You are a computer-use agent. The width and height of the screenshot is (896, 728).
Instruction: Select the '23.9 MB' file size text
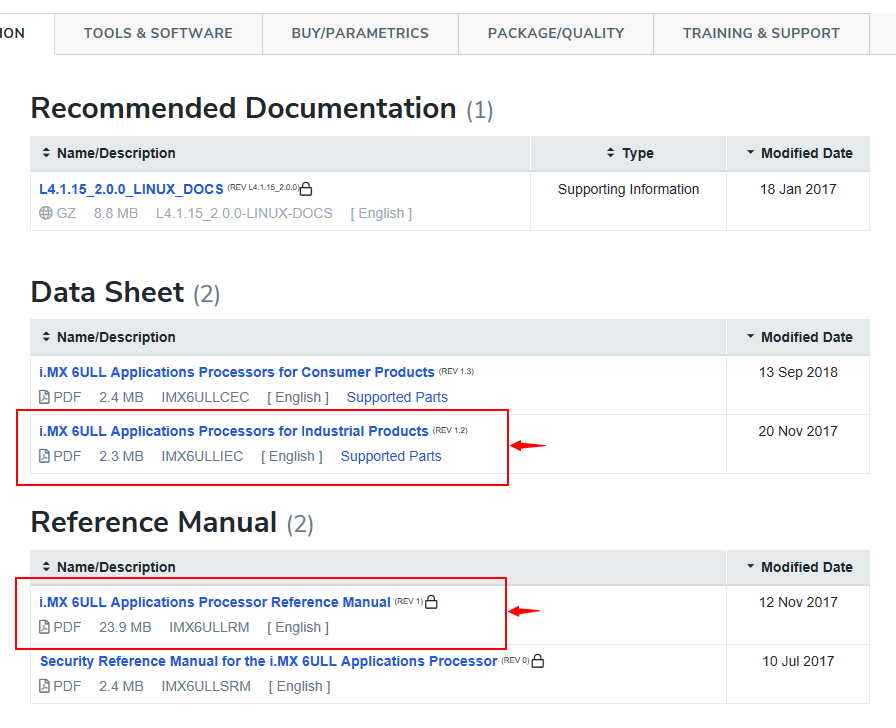coord(125,627)
